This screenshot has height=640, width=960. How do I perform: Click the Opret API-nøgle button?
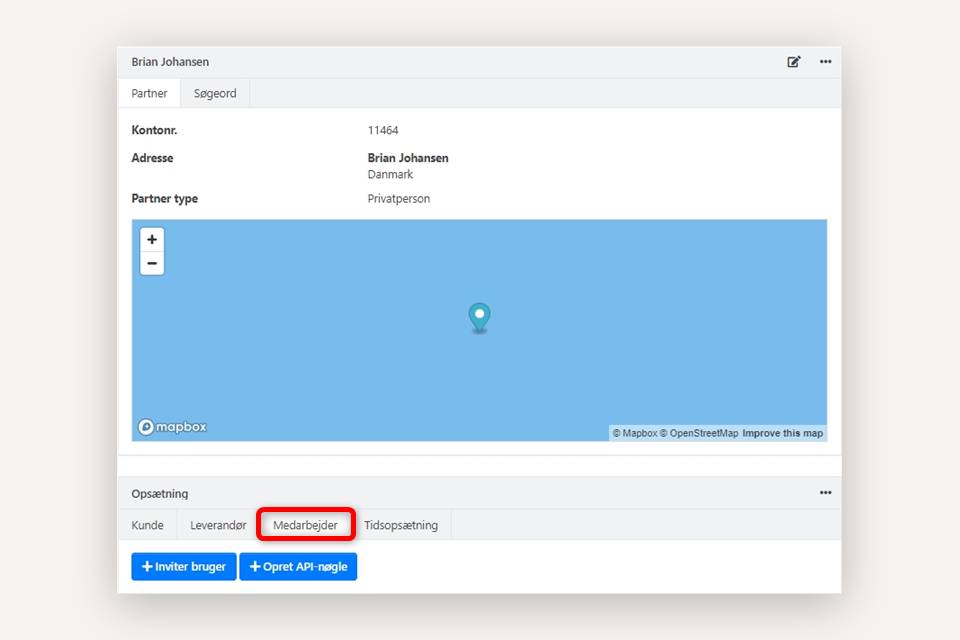click(298, 567)
